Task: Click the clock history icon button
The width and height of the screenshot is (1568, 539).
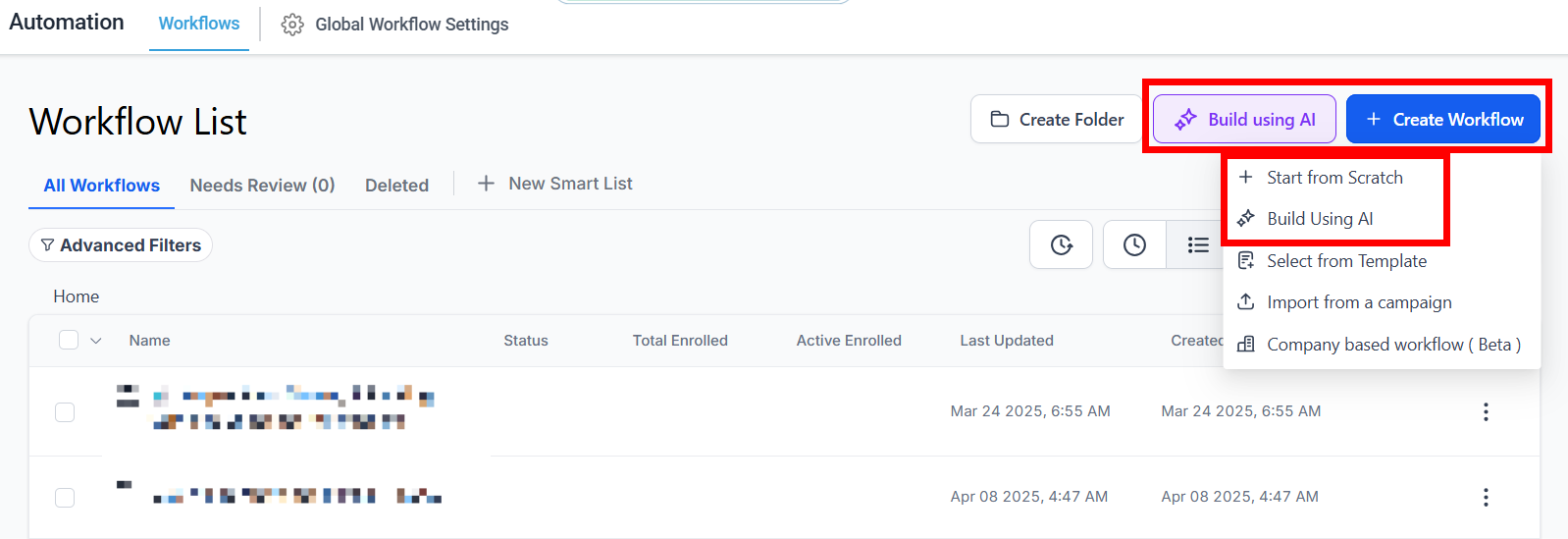Action: point(1134,245)
